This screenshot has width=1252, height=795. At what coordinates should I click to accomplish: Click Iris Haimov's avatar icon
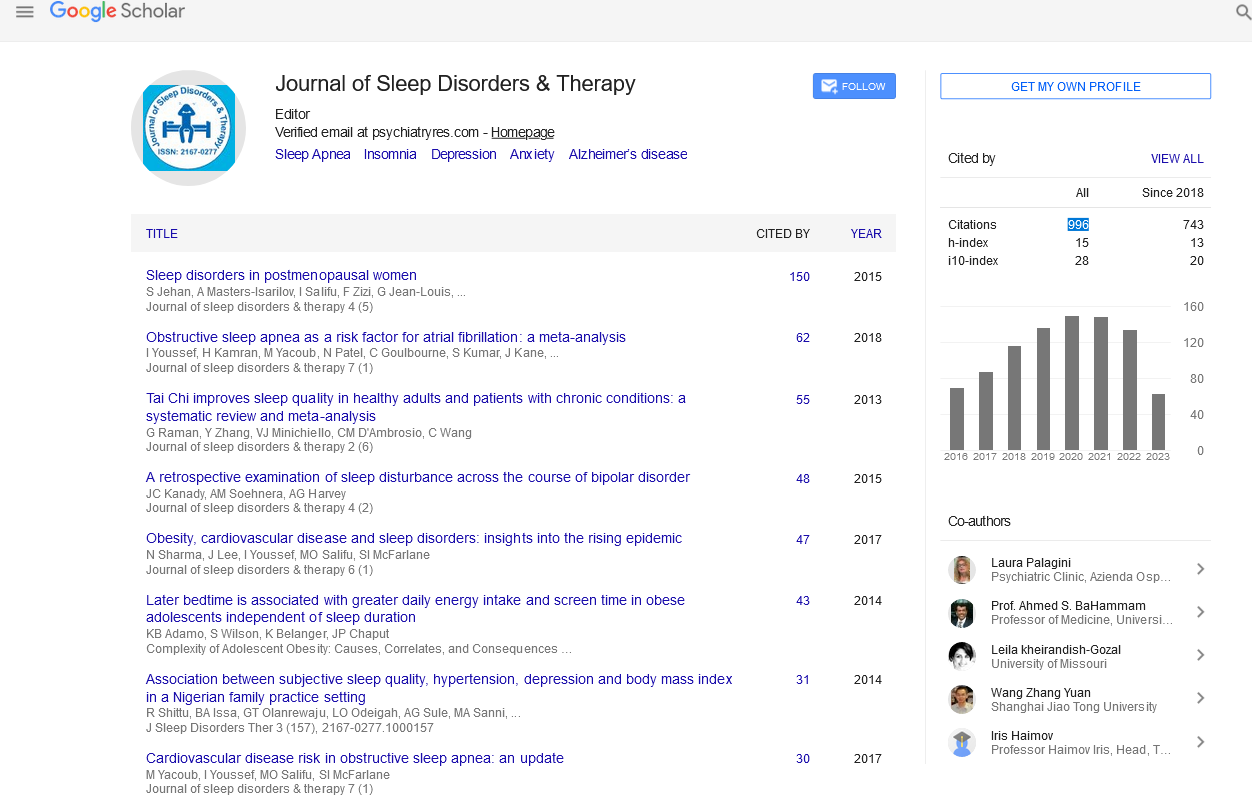[x=962, y=742]
